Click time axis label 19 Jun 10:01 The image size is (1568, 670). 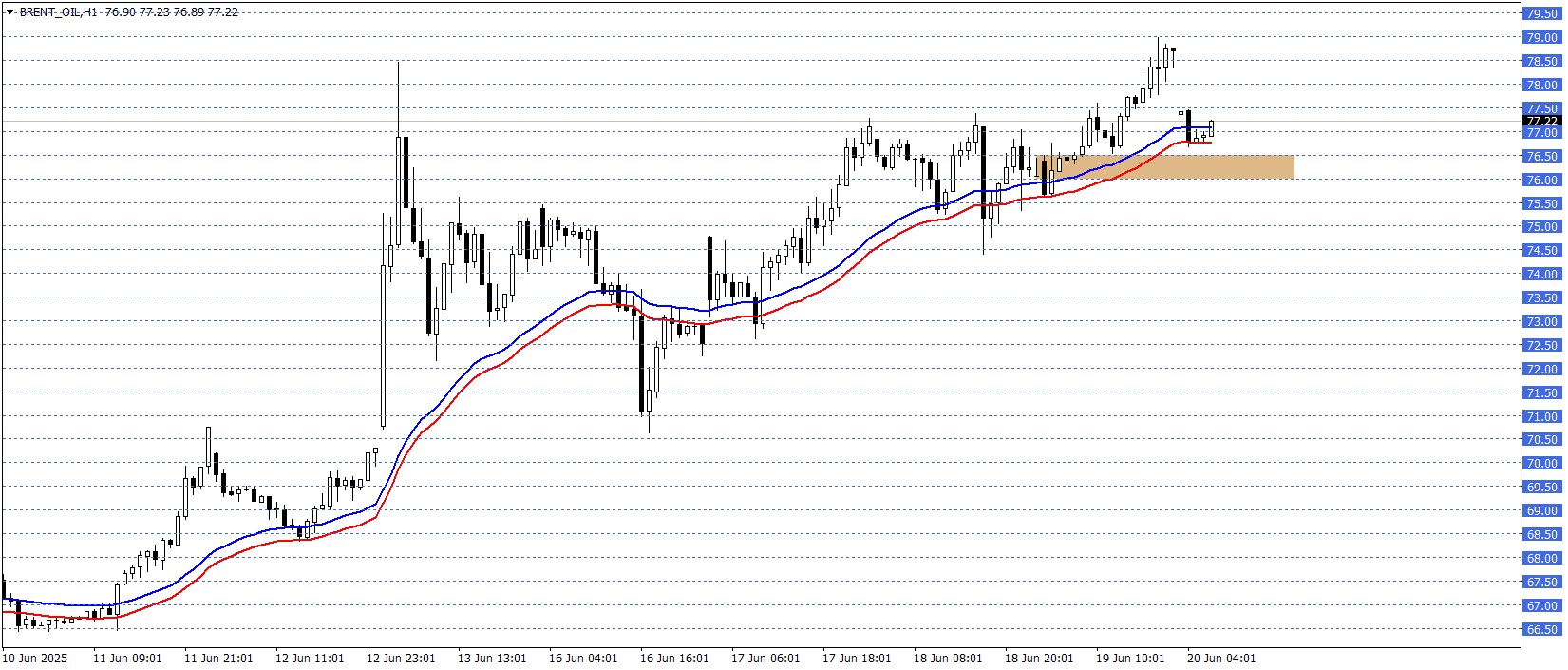pos(1130,659)
